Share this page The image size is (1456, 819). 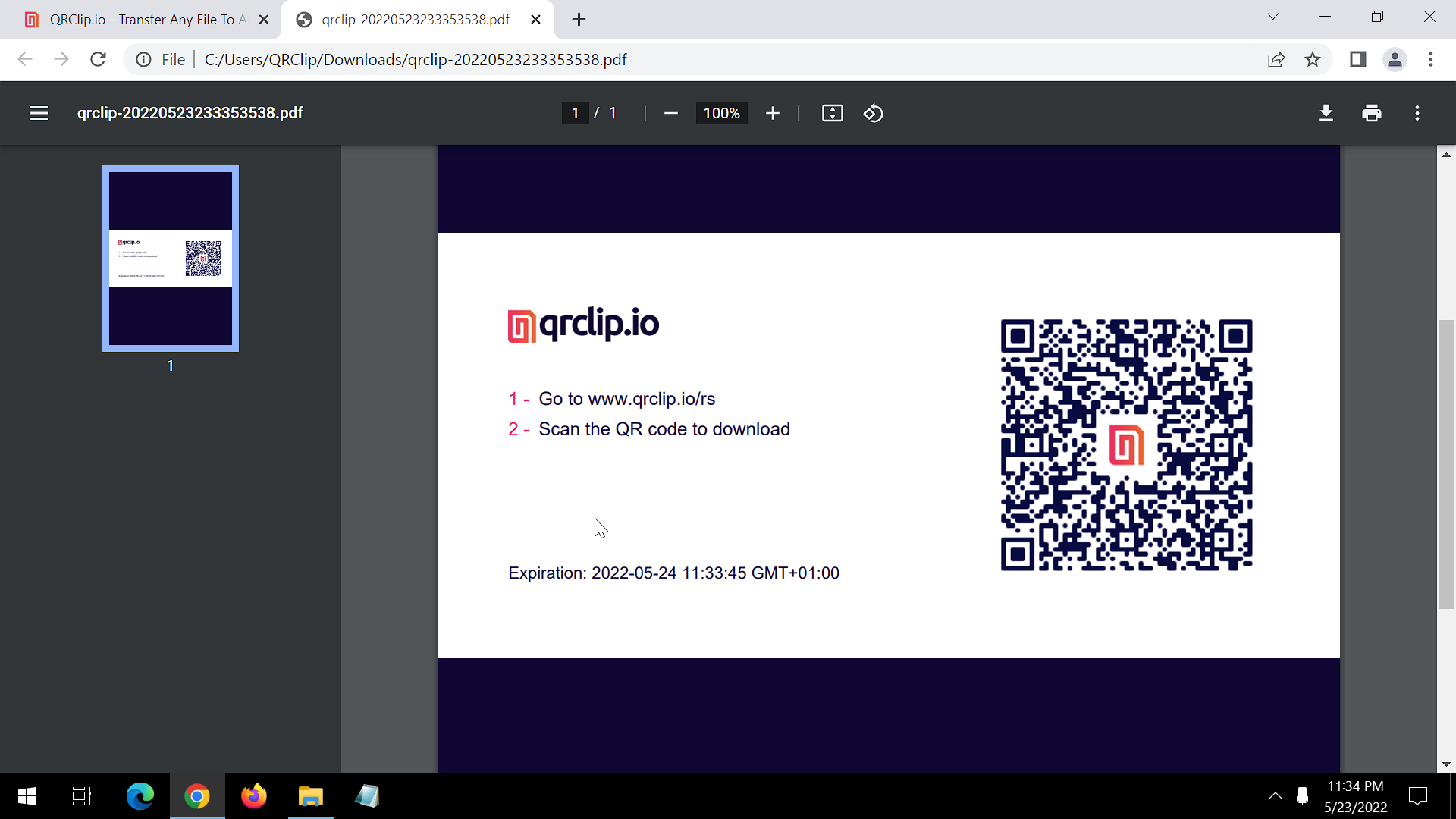point(1276,59)
